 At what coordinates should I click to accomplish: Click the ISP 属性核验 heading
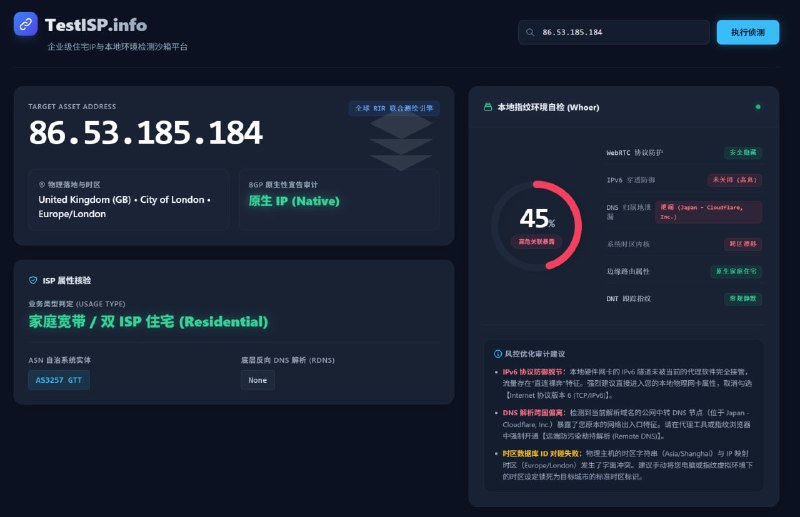(67, 280)
